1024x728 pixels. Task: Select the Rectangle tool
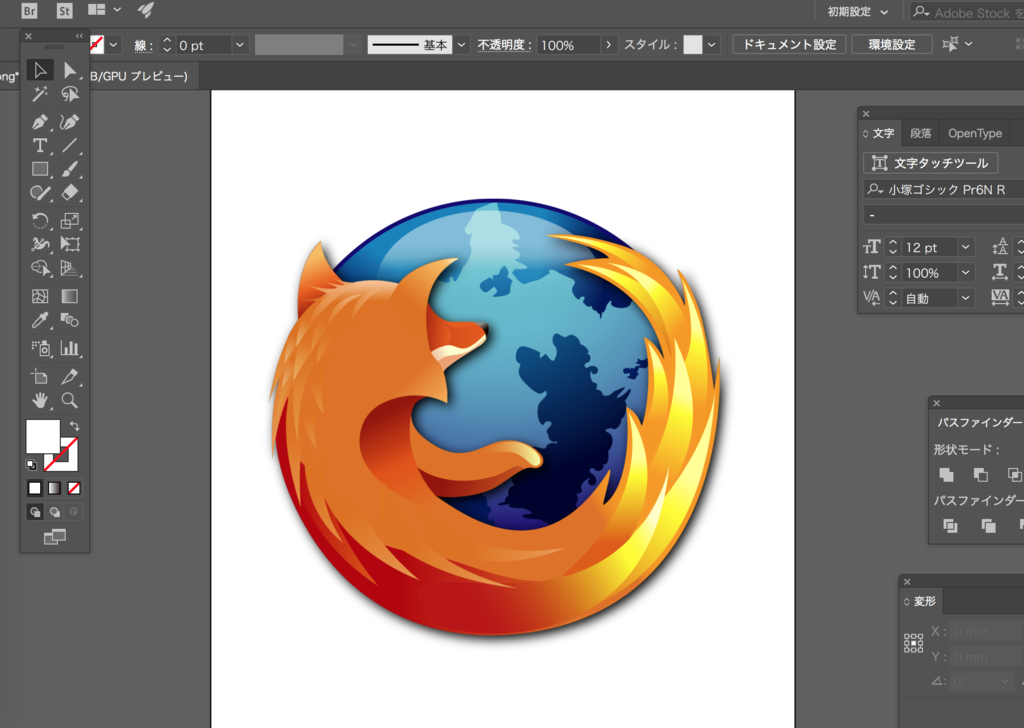click(40, 169)
